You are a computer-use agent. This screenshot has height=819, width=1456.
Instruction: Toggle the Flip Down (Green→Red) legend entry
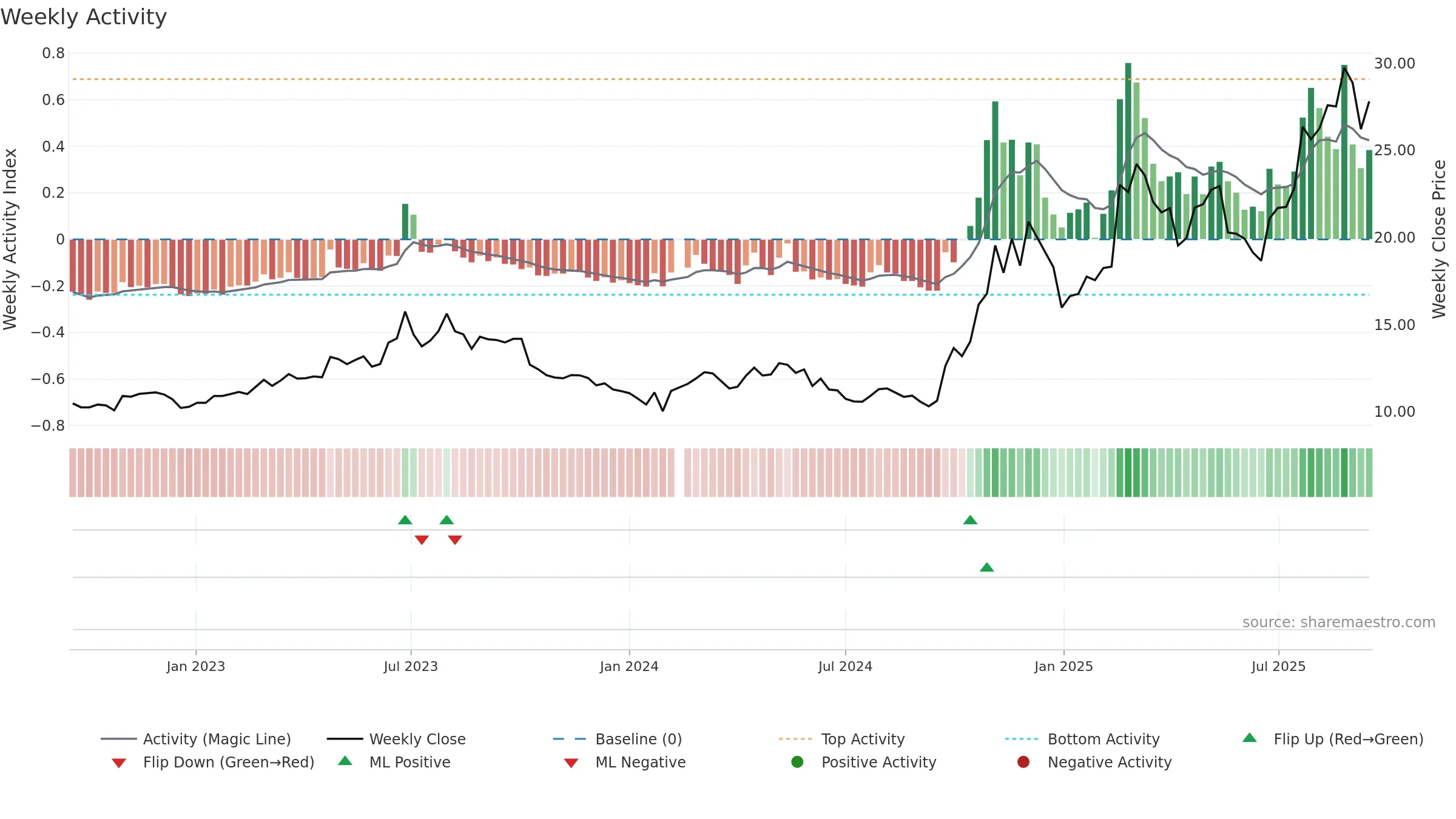213,762
